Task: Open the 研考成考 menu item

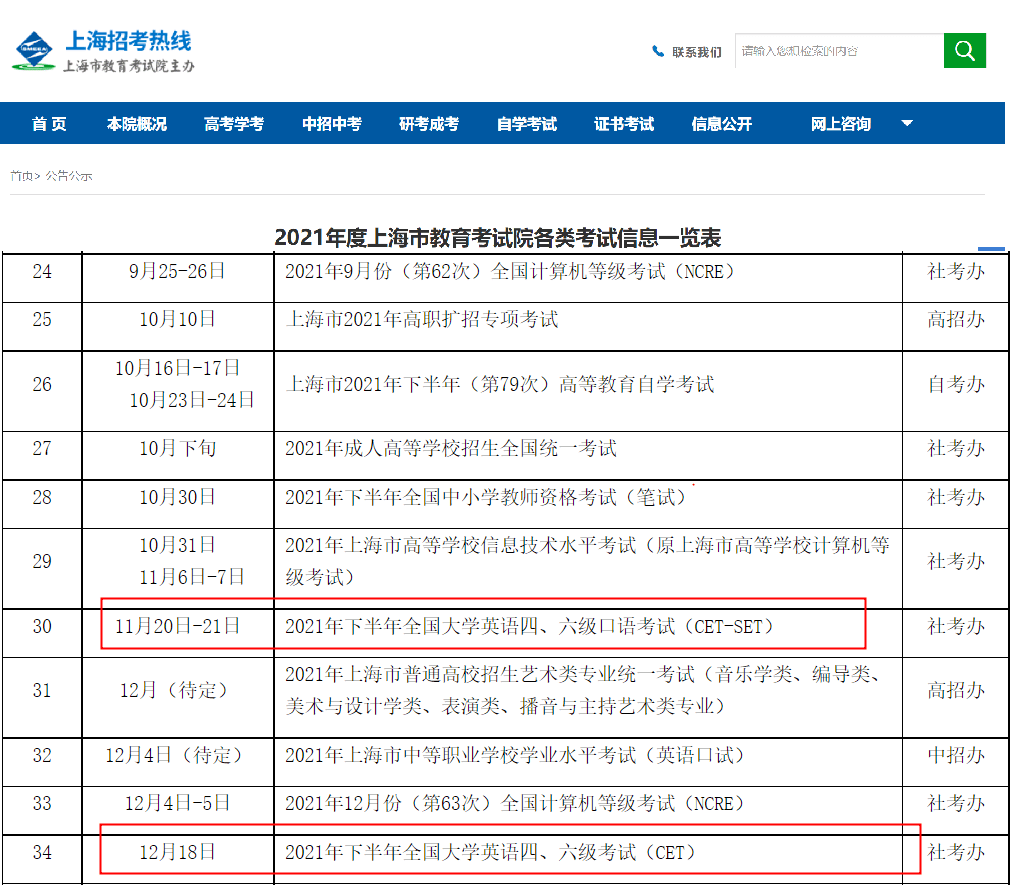Action: pos(429,124)
